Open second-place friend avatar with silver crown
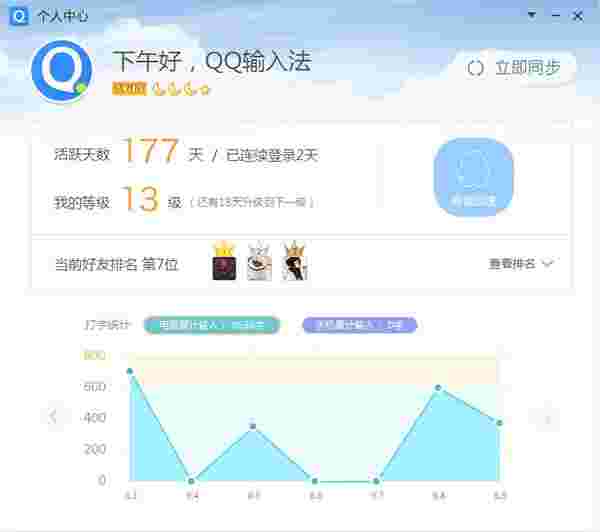Image resolution: width=600 pixels, height=532 pixels. tap(259, 261)
